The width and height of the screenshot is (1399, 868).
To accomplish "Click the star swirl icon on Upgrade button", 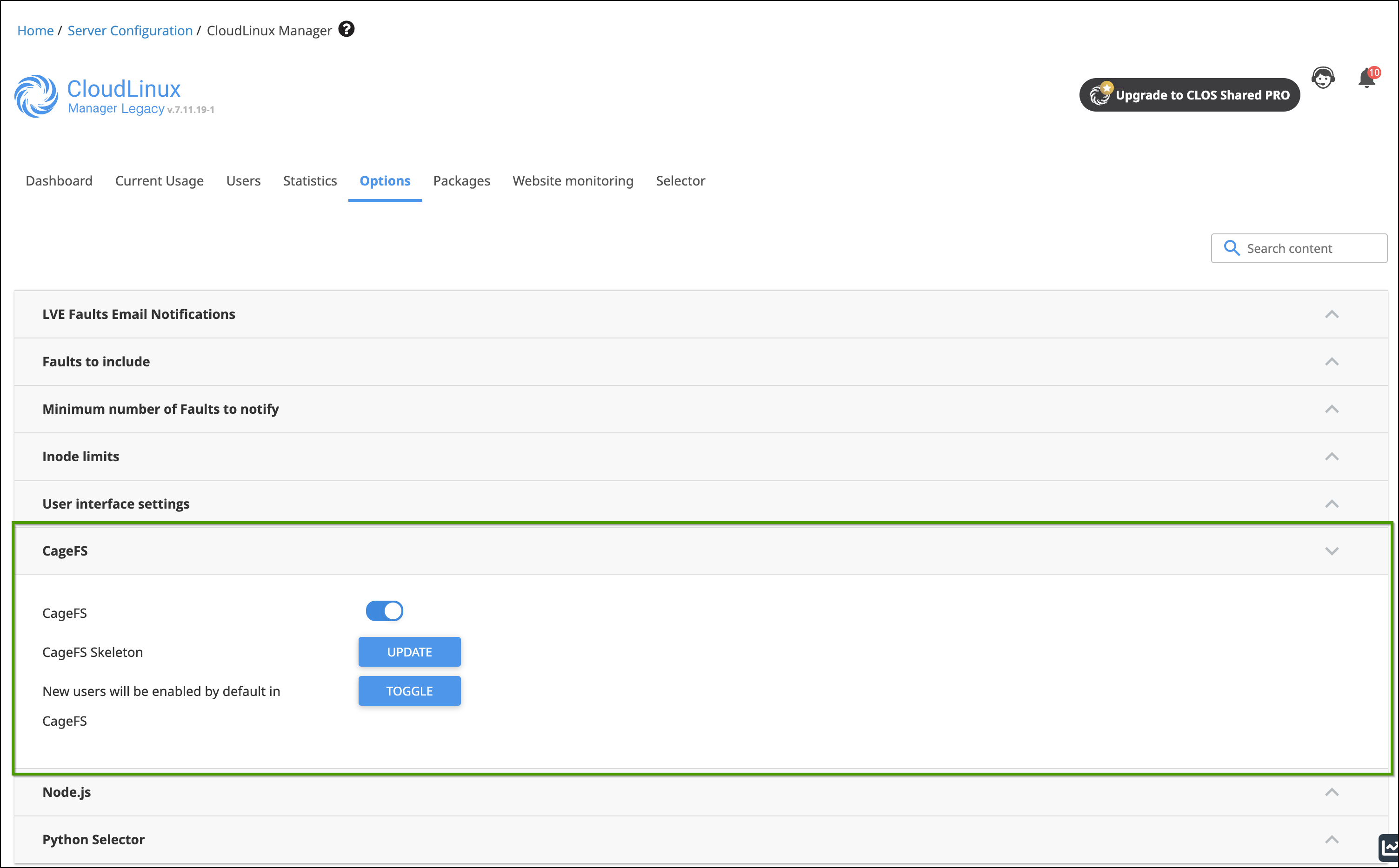I will (x=1100, y=94).
